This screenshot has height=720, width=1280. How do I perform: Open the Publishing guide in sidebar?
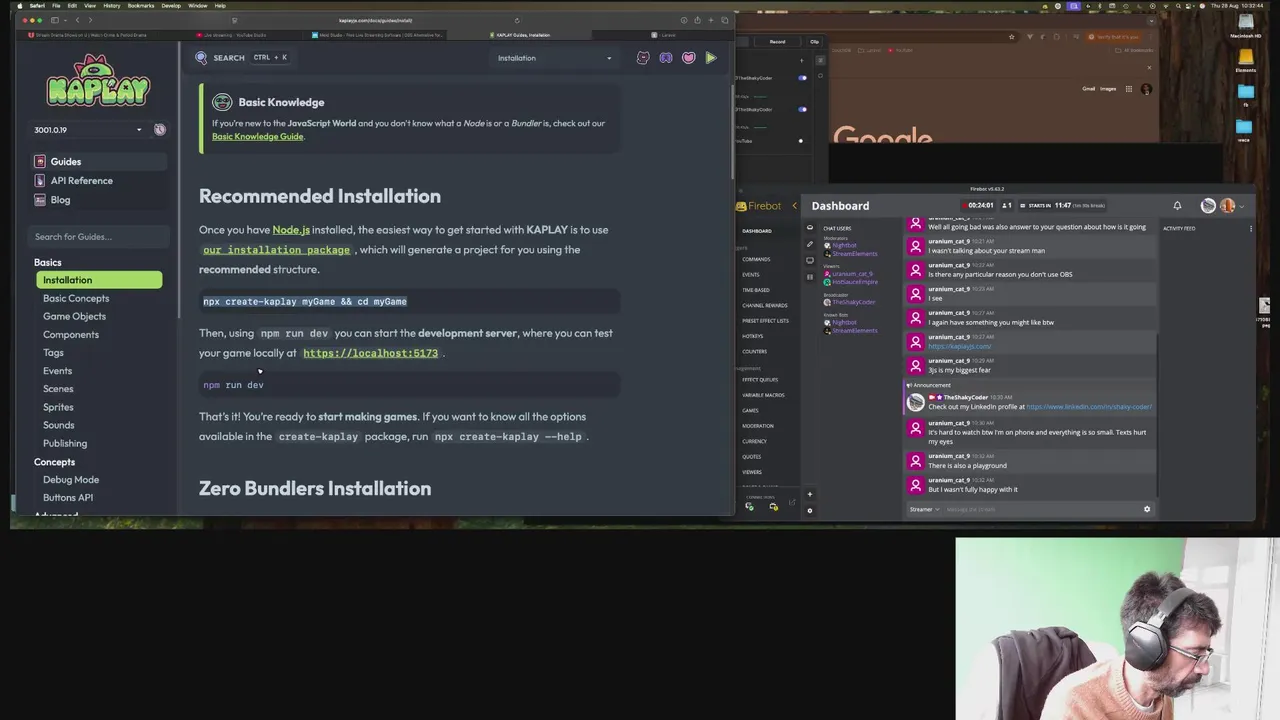(x=65, y=443)
